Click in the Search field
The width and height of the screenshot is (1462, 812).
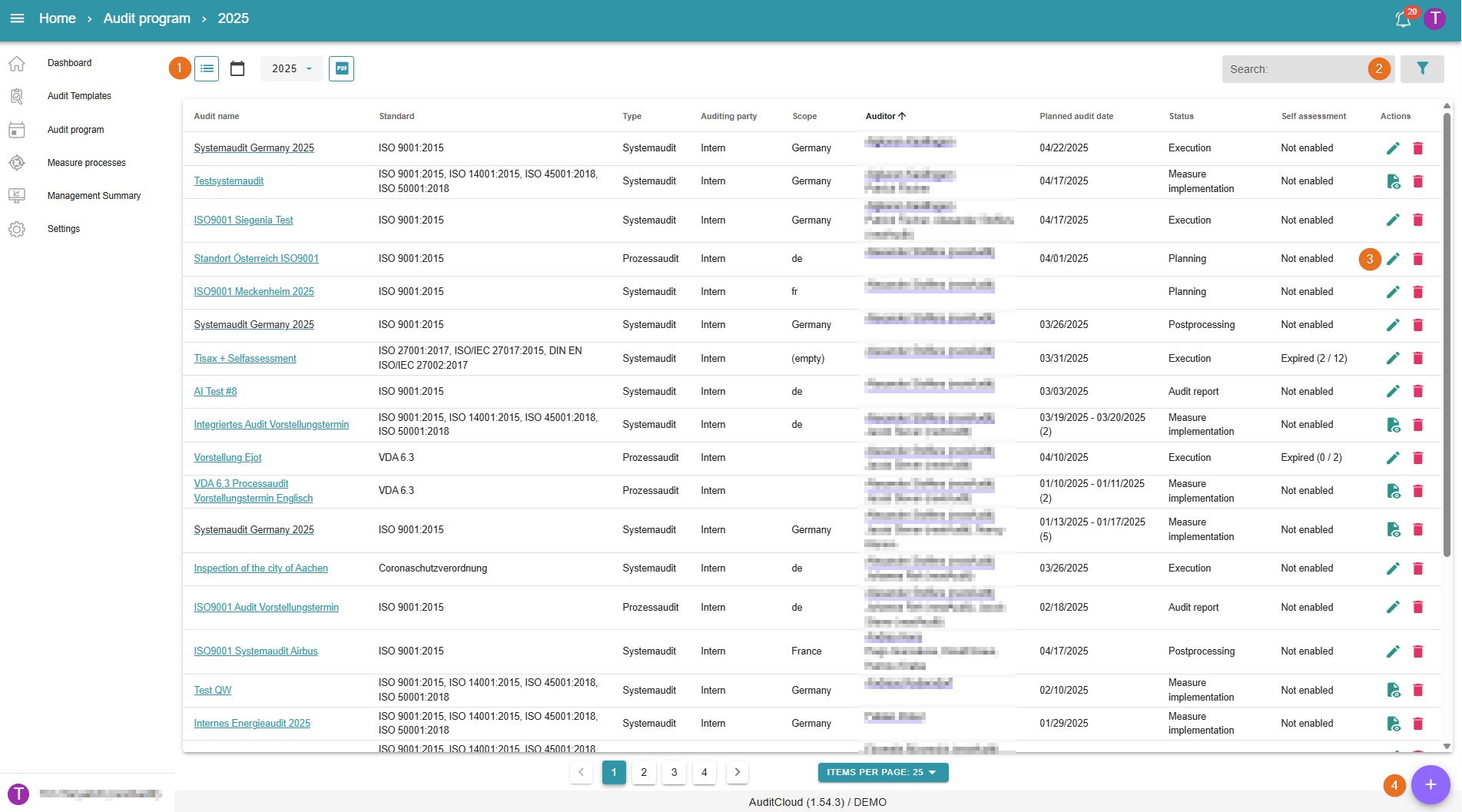pyautogui.click(x=1295, y=69)
